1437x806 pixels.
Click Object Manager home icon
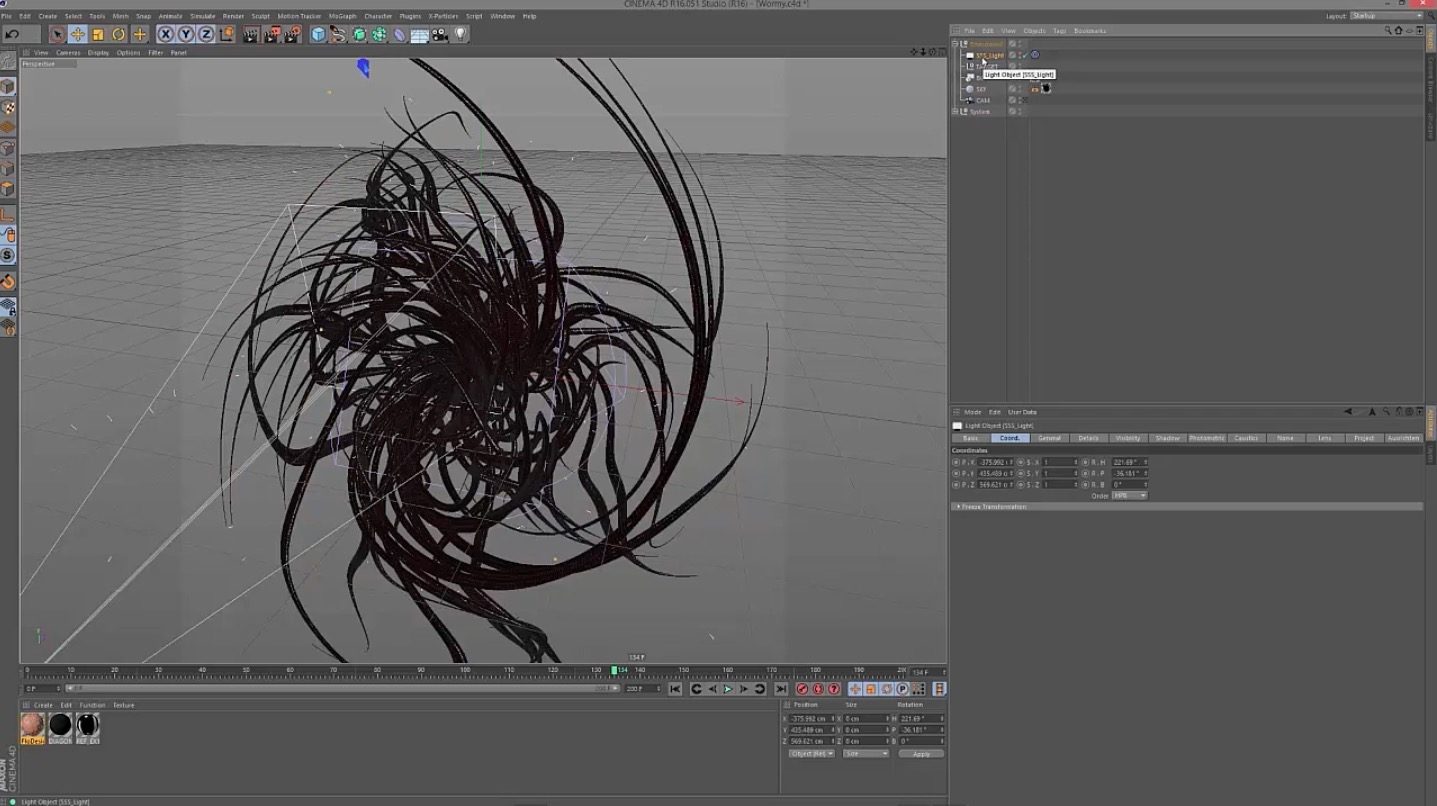pyautogui.click(x=1398, y=31)
